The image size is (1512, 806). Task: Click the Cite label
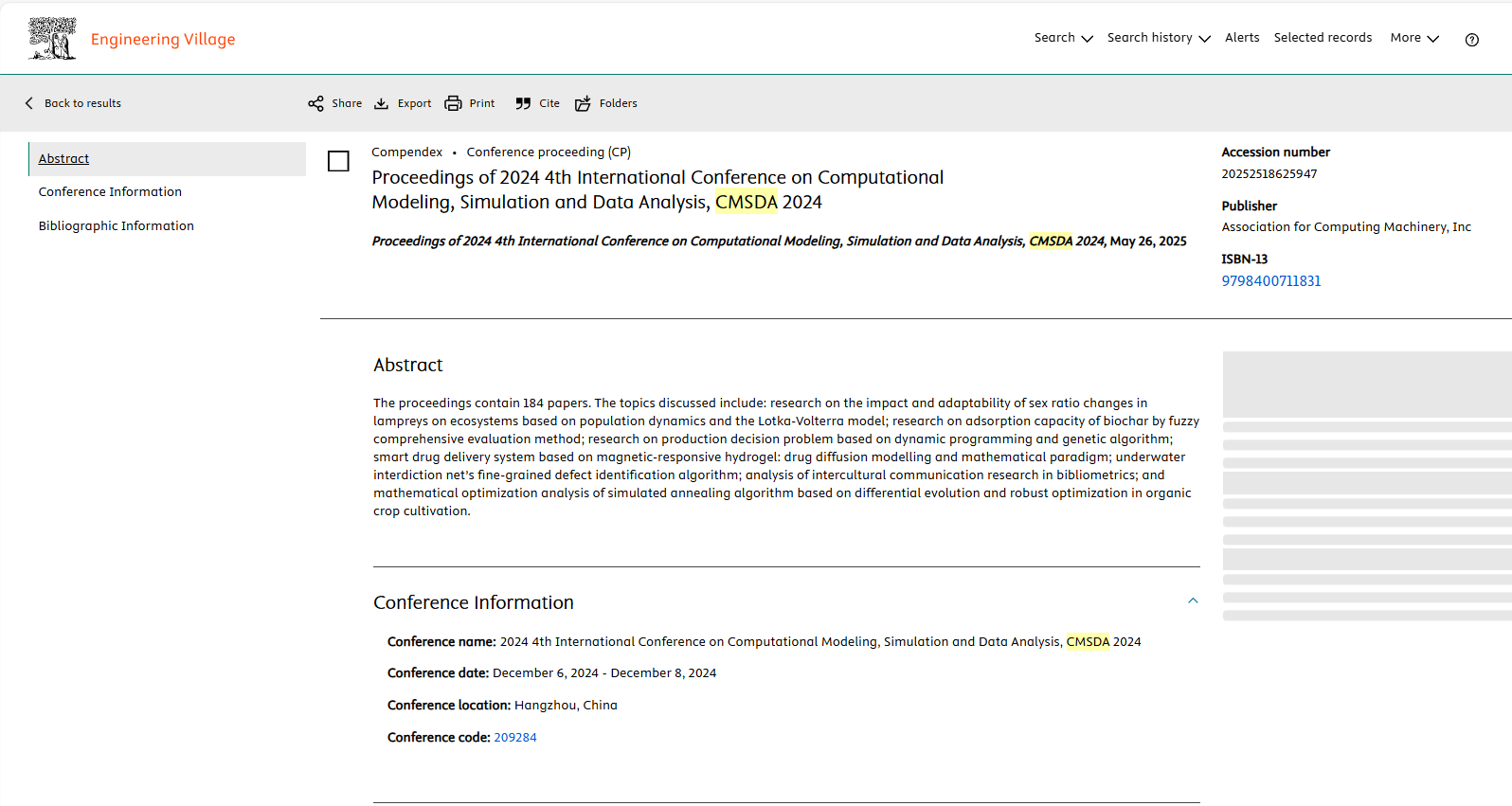[549, 103]
